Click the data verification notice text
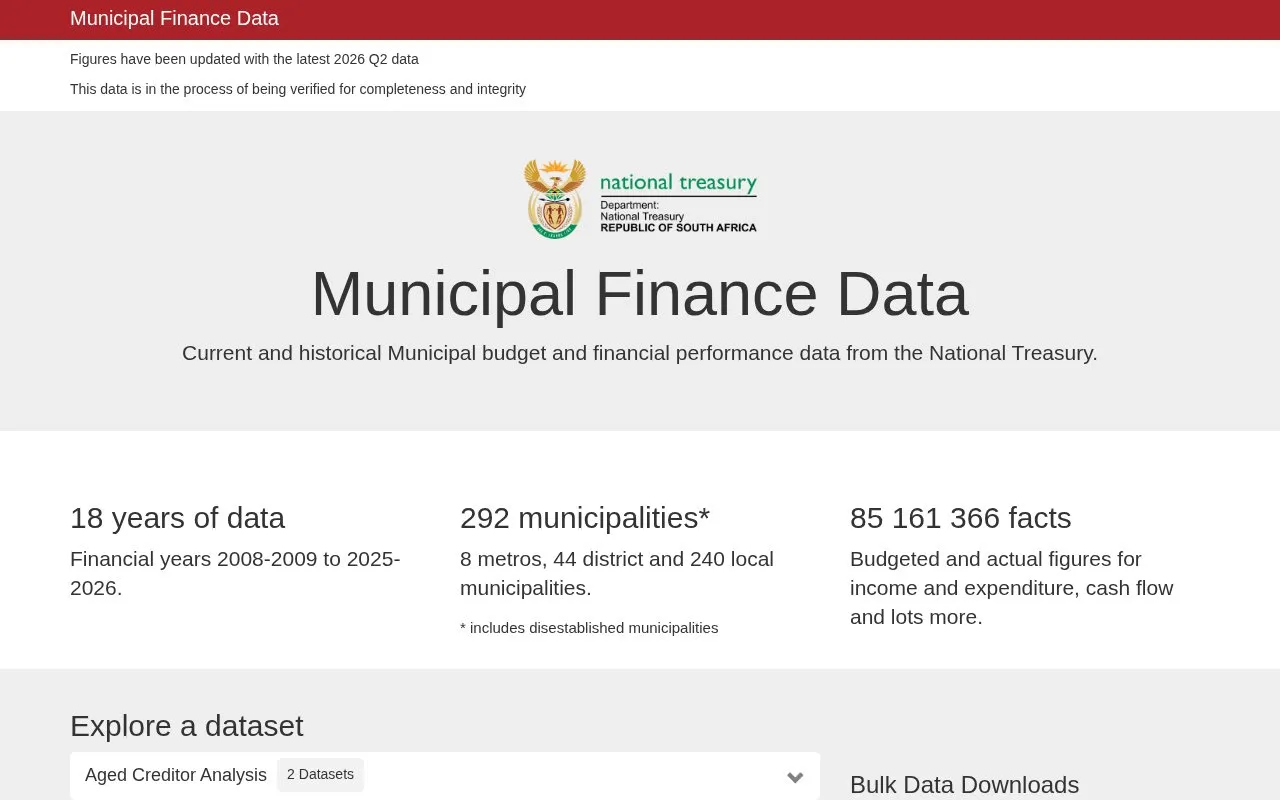 298,89
